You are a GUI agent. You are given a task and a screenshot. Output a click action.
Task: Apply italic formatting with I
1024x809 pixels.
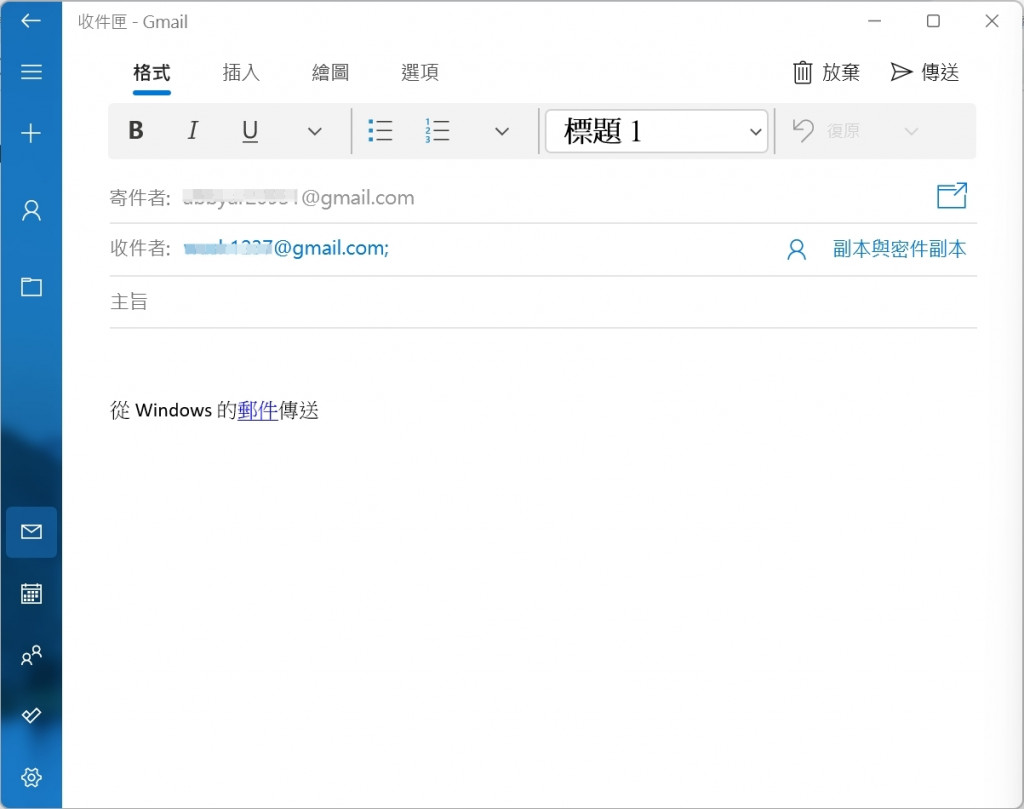tap(193, 131)
